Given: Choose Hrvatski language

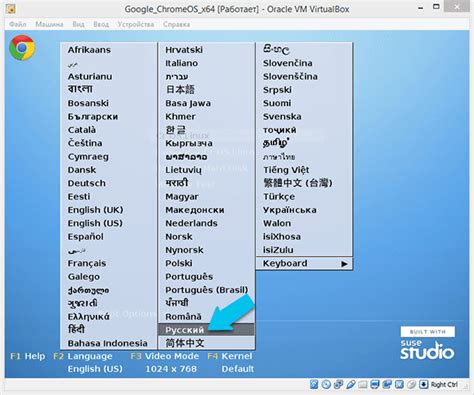Looking at the screenshot, I should tap(184, 50).
